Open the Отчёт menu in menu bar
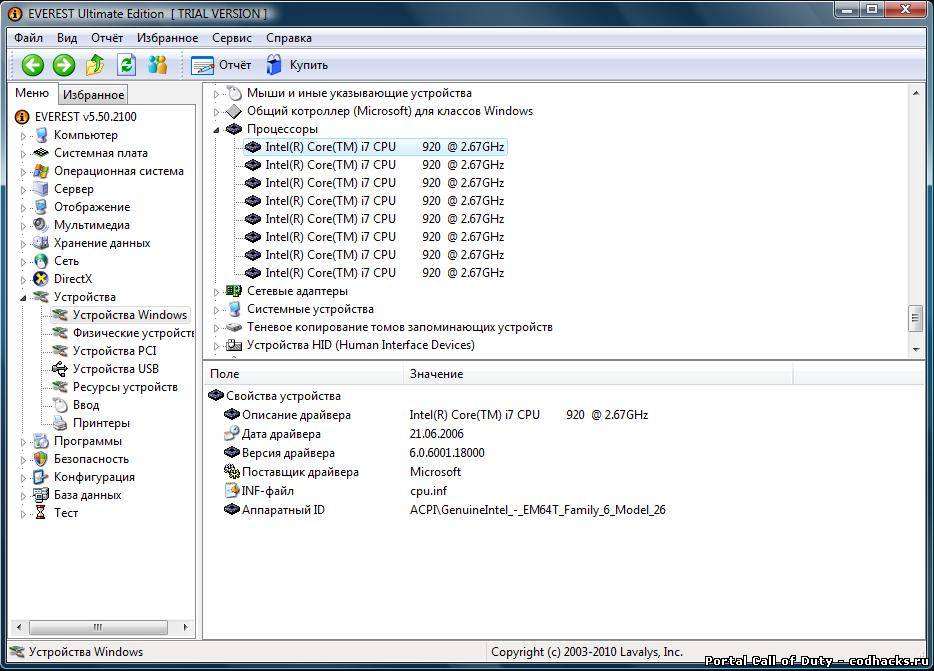Viewport: 934px width, 671px height. click(107, 38)
